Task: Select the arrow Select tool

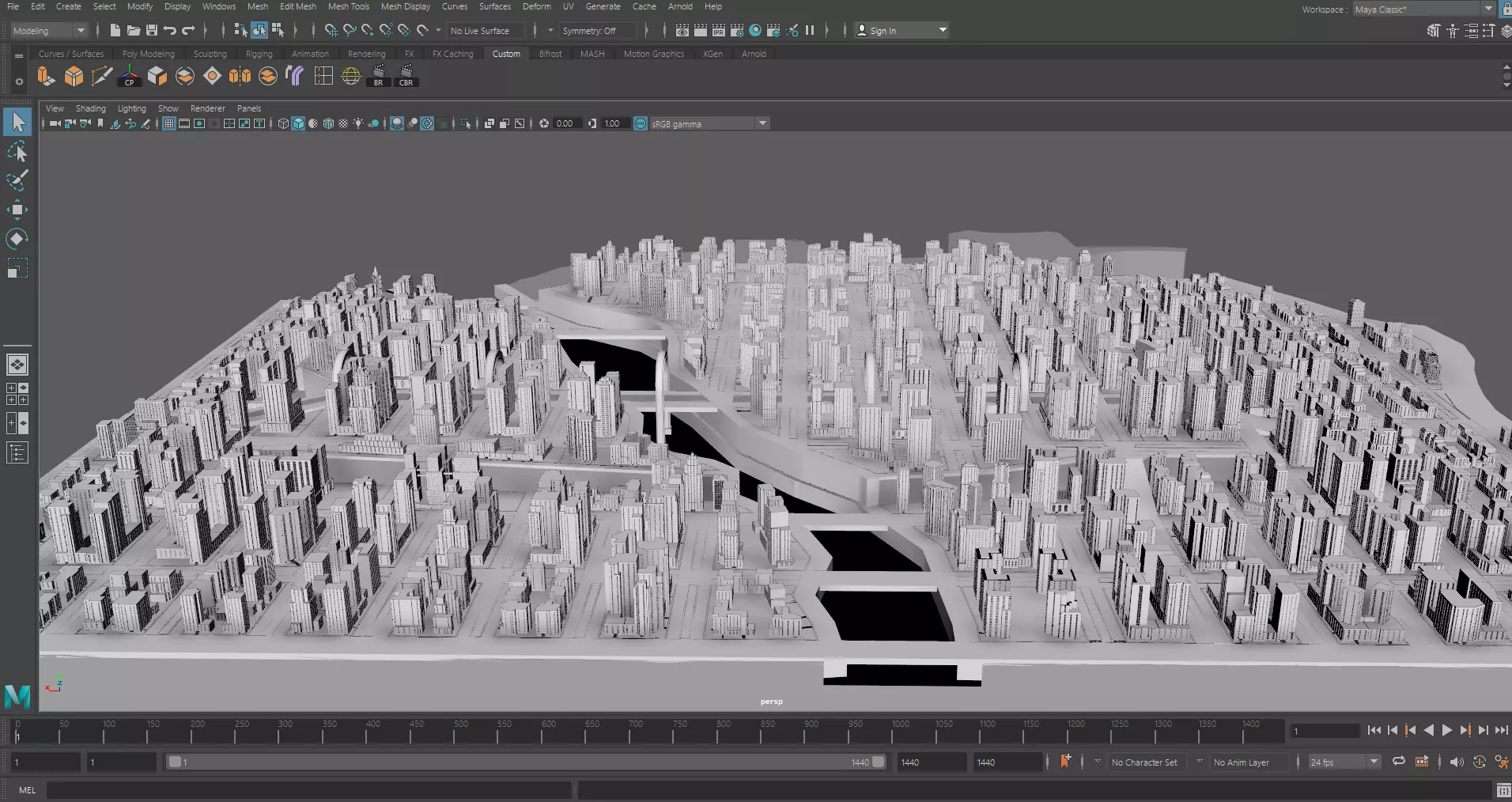Action: (17, 122)
